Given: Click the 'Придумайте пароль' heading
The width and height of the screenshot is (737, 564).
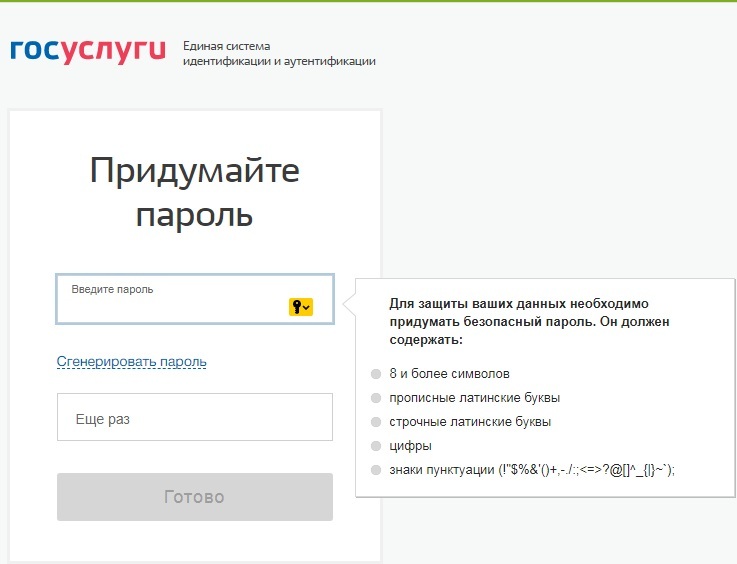Looking at the screenshot, I should (194, 192).
